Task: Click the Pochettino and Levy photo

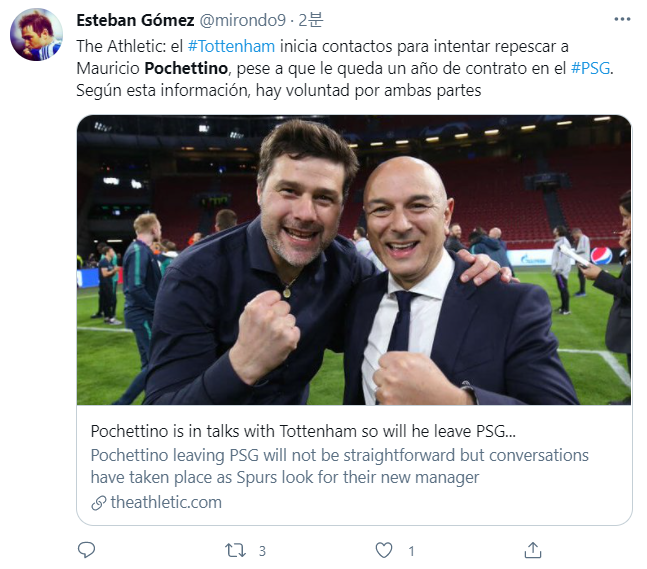Action: (353, 260)
